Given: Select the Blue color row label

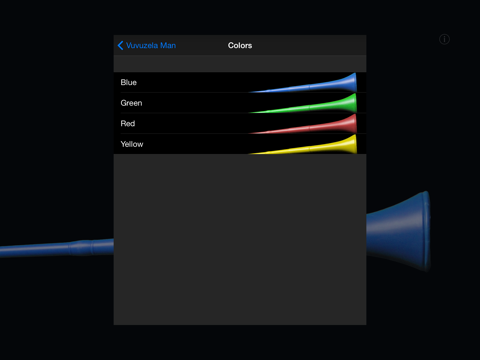Looking at the screenshot, I should pyautogui.click(x=129, y=82).
